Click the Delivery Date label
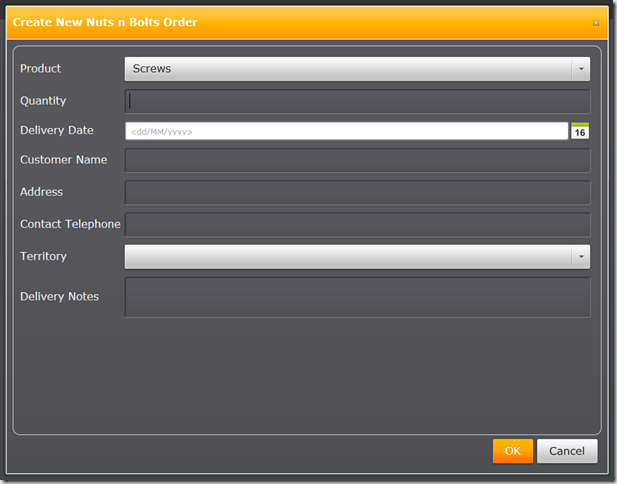Image resolution: width=617 pixels, height=484 pixels. tap(57, 130)
